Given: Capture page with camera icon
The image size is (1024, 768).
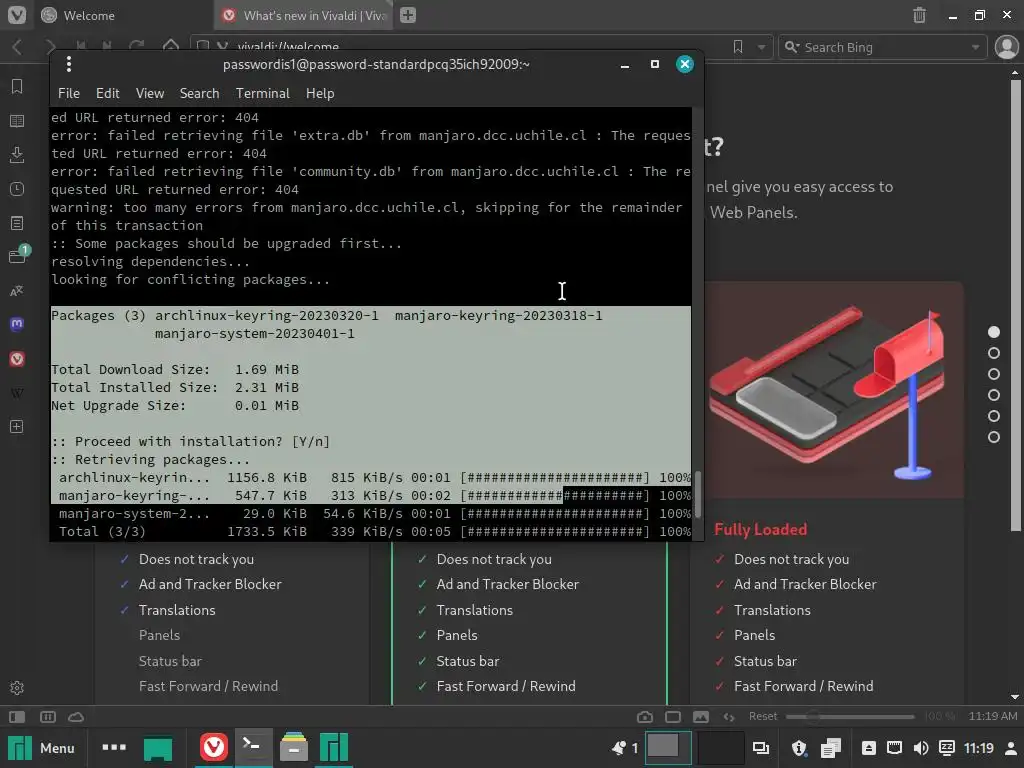Looking at the screenshot, I should tap(645, 717).
